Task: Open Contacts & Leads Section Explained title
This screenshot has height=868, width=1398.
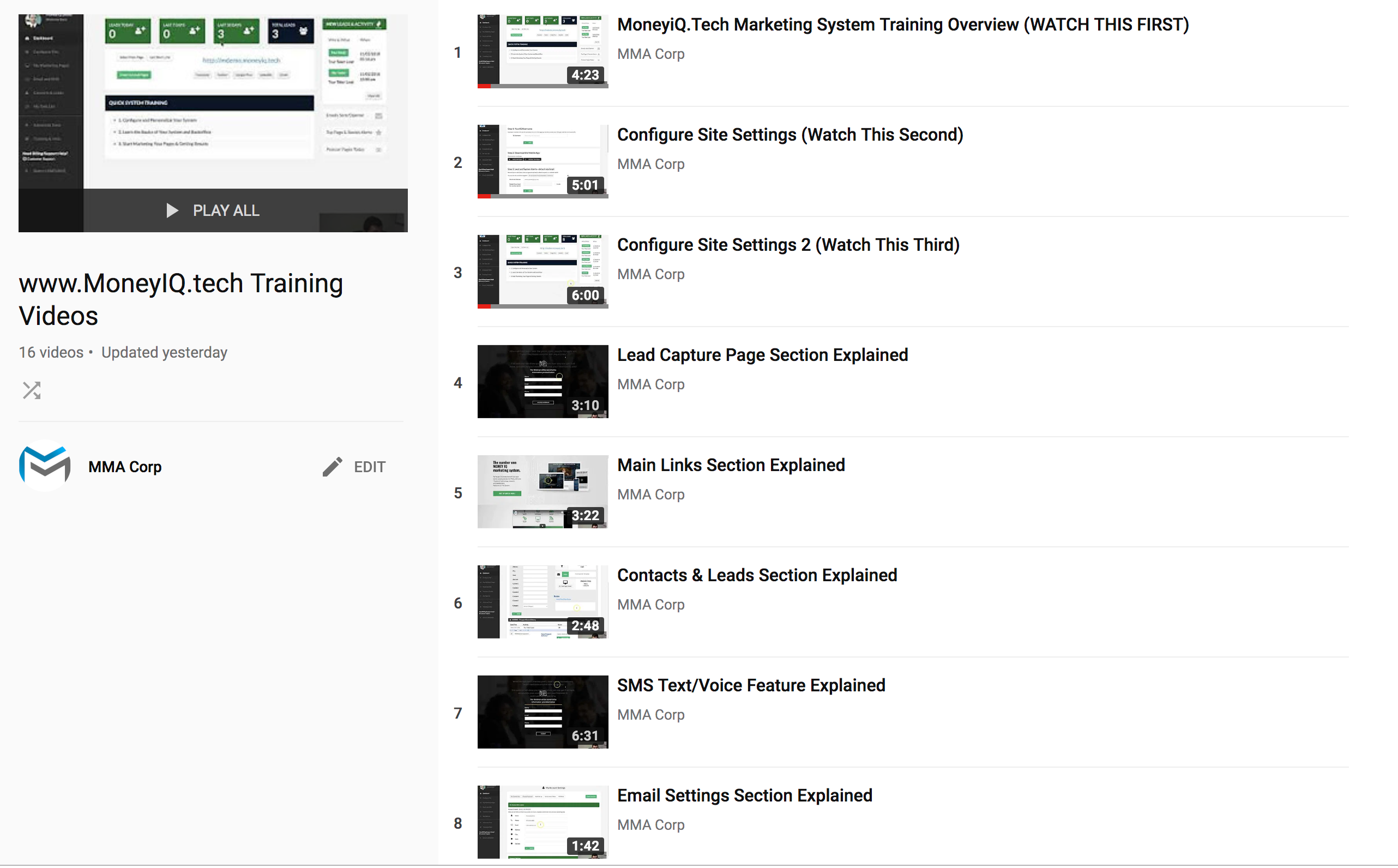Action: click(756, 575)
